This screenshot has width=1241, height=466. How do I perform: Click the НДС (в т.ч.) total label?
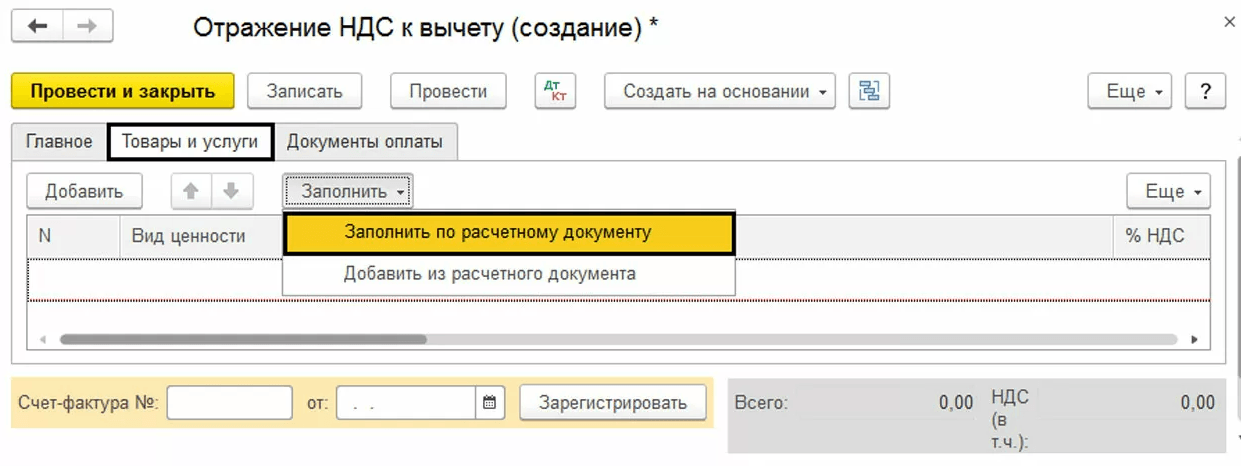pyautogui.click(x=1010, y=420)
